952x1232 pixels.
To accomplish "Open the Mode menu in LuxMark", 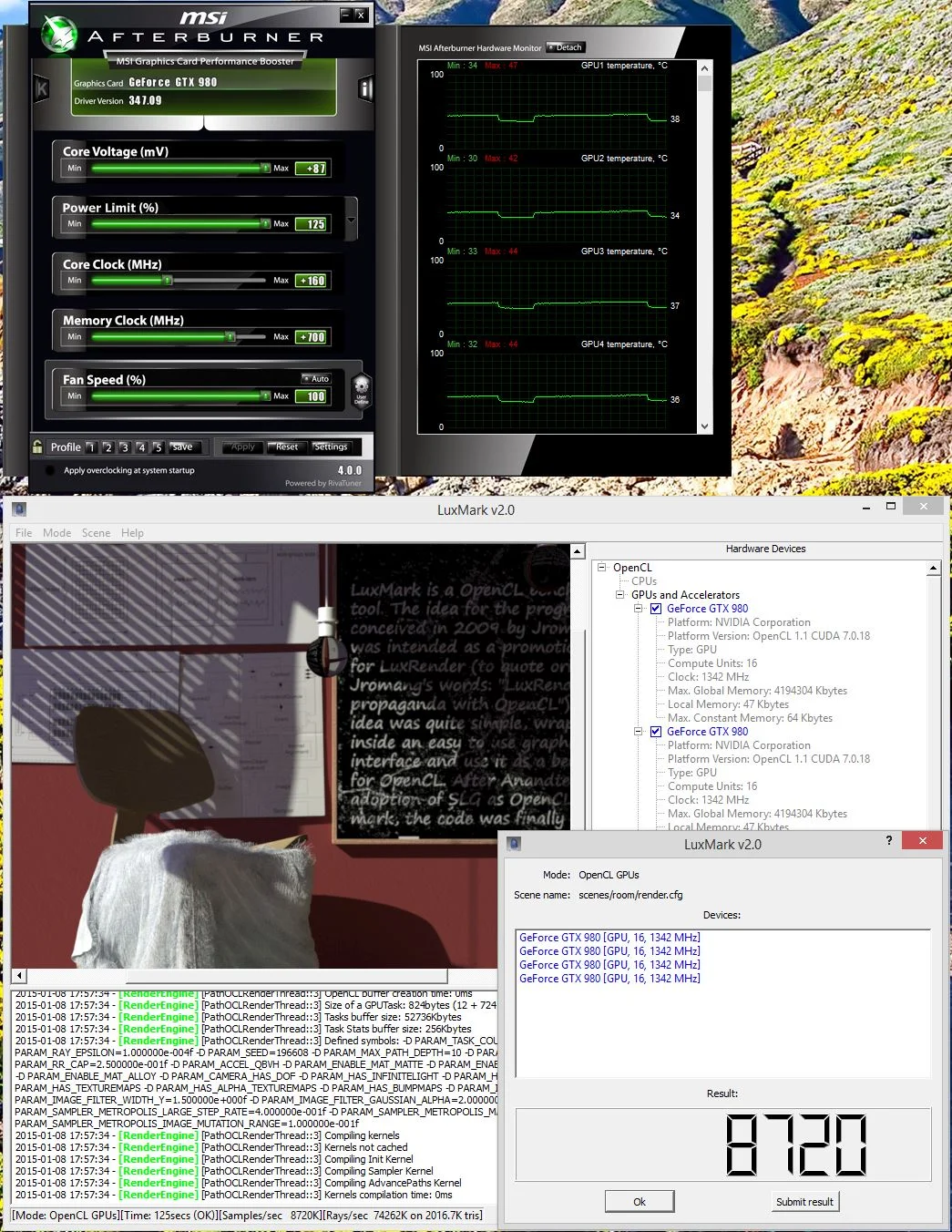I will coord(56,533).
